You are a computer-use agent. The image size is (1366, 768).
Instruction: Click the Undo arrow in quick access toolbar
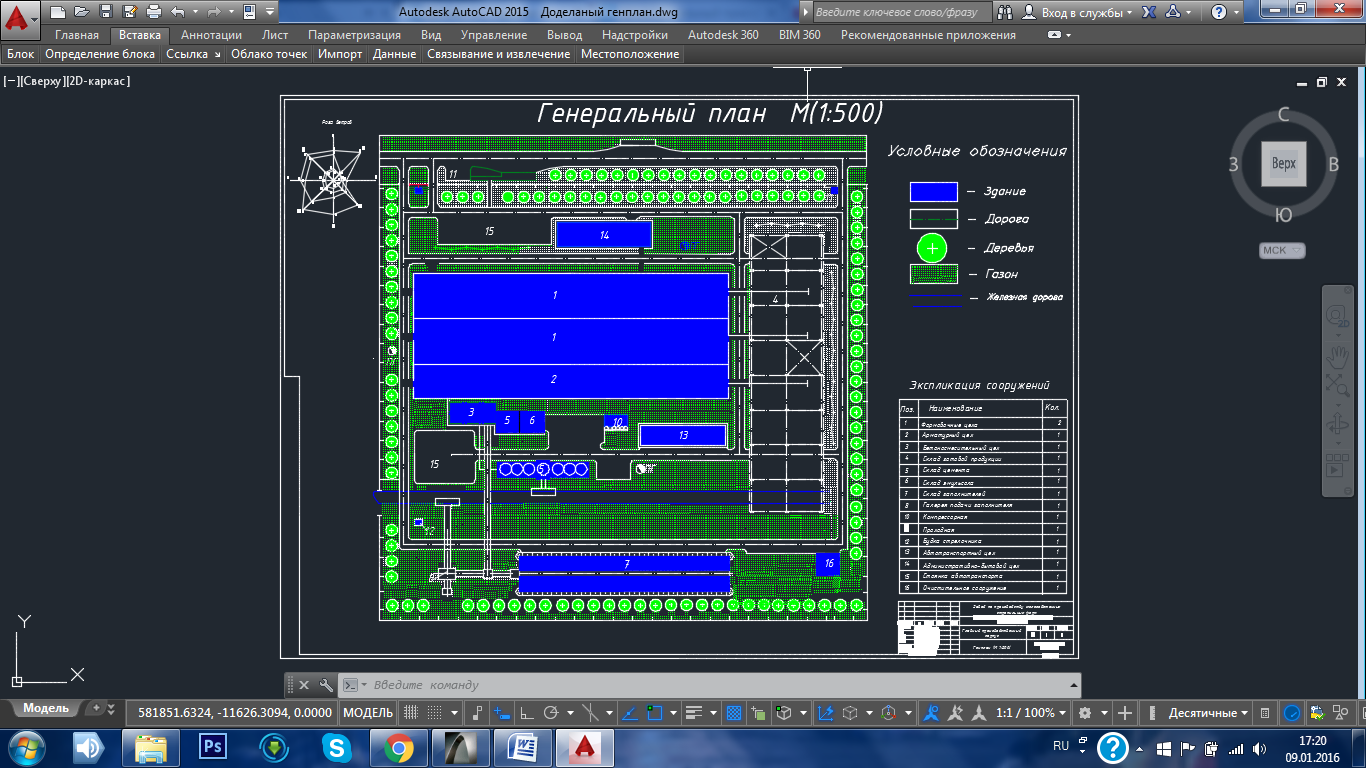pyautogui.click(x=178, y=12)
